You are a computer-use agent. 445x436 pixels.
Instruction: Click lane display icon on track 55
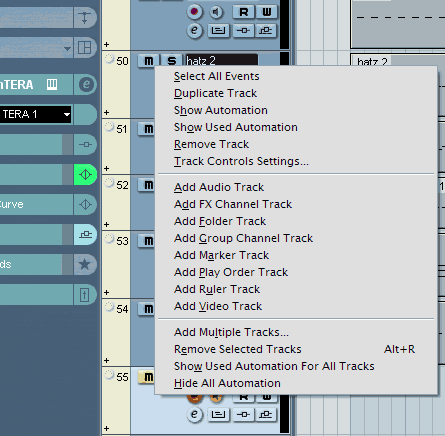[218, 414]
